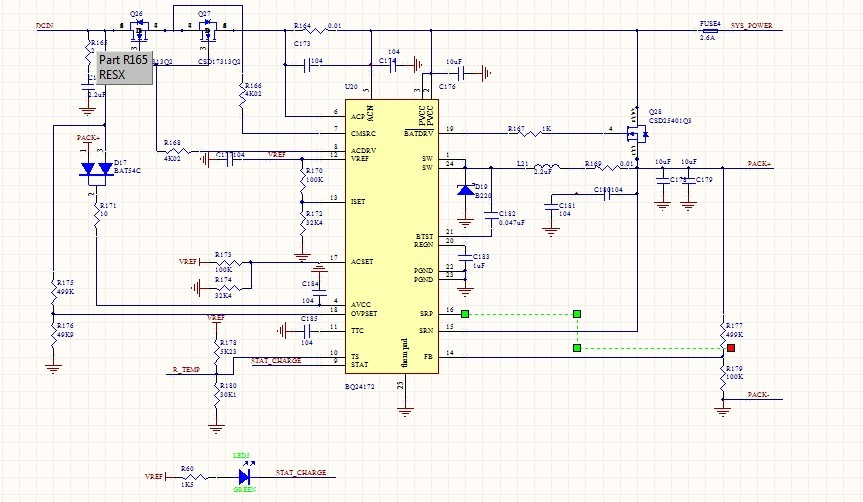
Task: Click the U20 designator text
Action: (351, 87)
